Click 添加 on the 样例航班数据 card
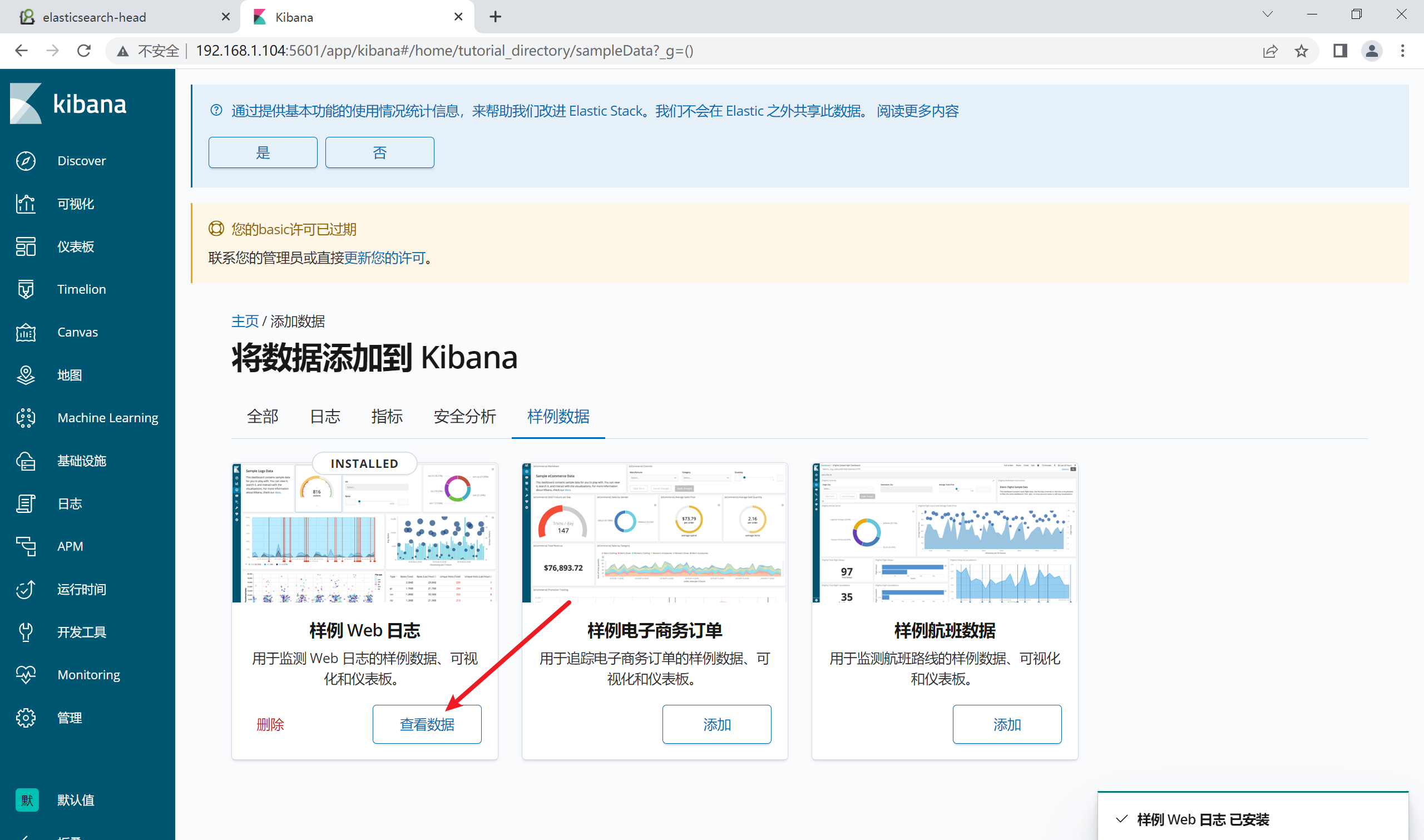This screenshot has width=1424, height=840. 1007,724
